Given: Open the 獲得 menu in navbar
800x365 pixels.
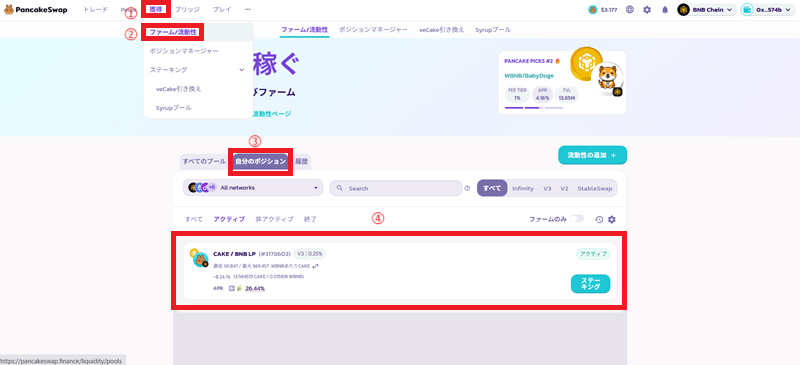Looking at the screenshot, I should pos(155,9).
